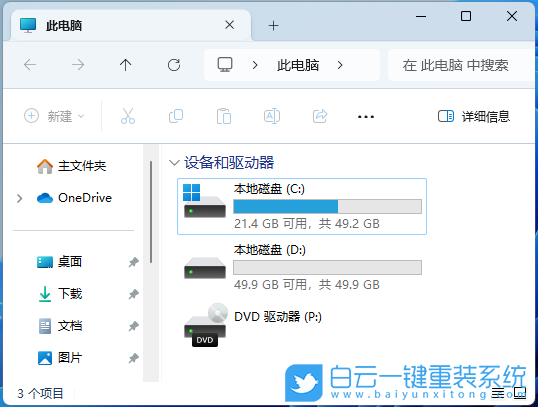Click the D: drive usage bar

pyautogui.click(x=327, y=267)
